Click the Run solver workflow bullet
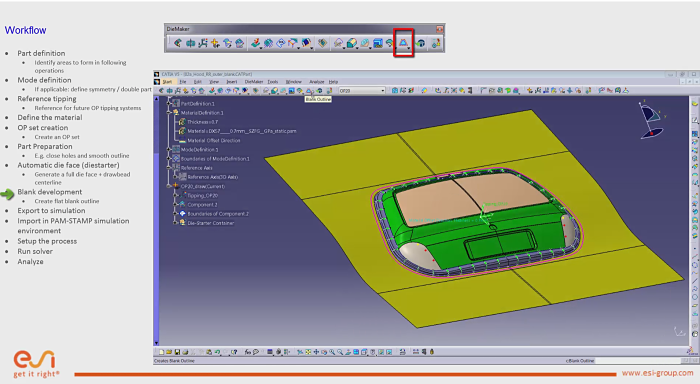Viewport: 700px width, 384px height. point(35,251)
